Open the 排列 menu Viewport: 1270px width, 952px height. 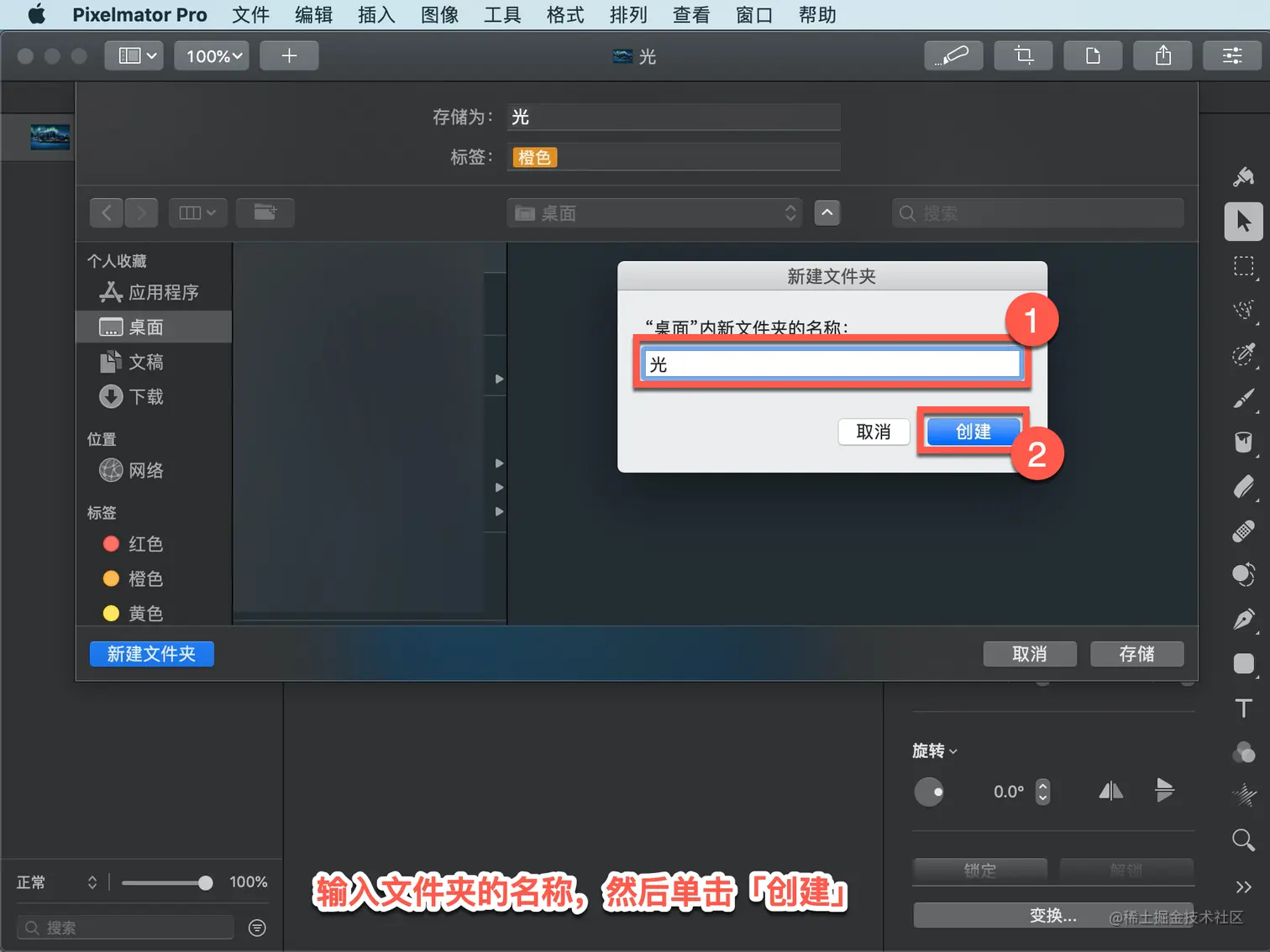(628, 15)
